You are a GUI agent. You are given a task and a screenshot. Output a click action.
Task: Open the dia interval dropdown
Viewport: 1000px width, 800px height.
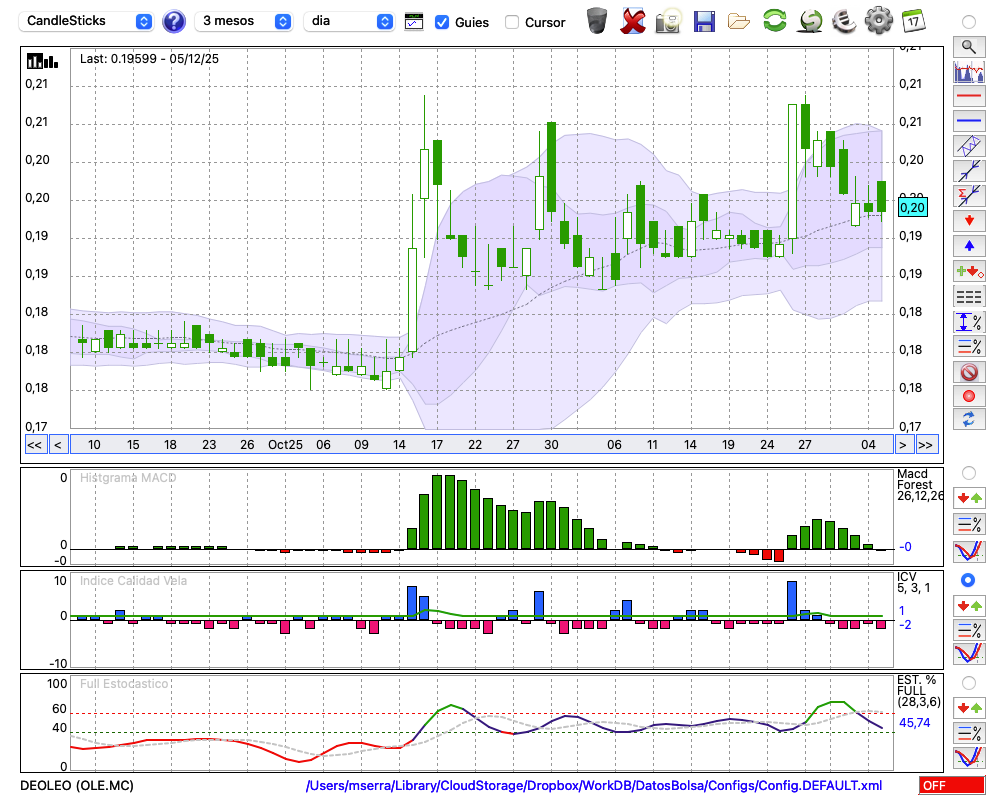point(349,21)
